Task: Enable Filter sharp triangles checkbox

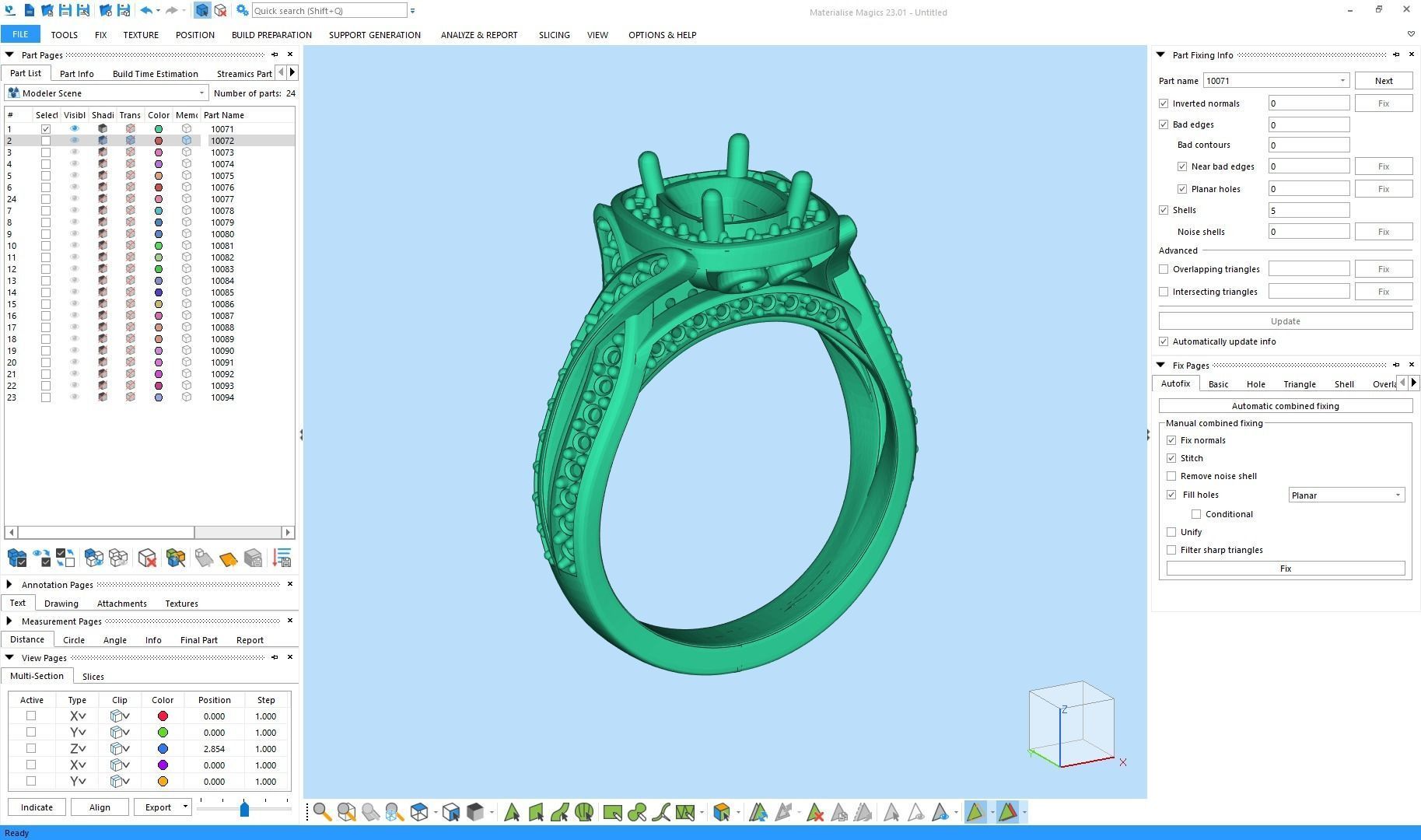Action: click(x=1171, y=550)
